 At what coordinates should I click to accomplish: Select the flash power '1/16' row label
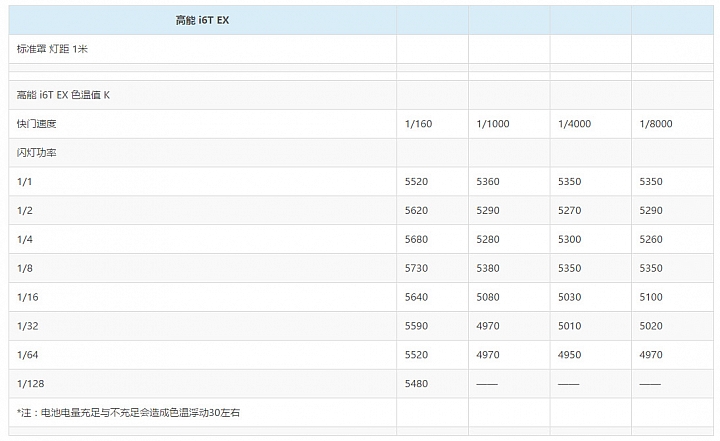tap(28, 298)
